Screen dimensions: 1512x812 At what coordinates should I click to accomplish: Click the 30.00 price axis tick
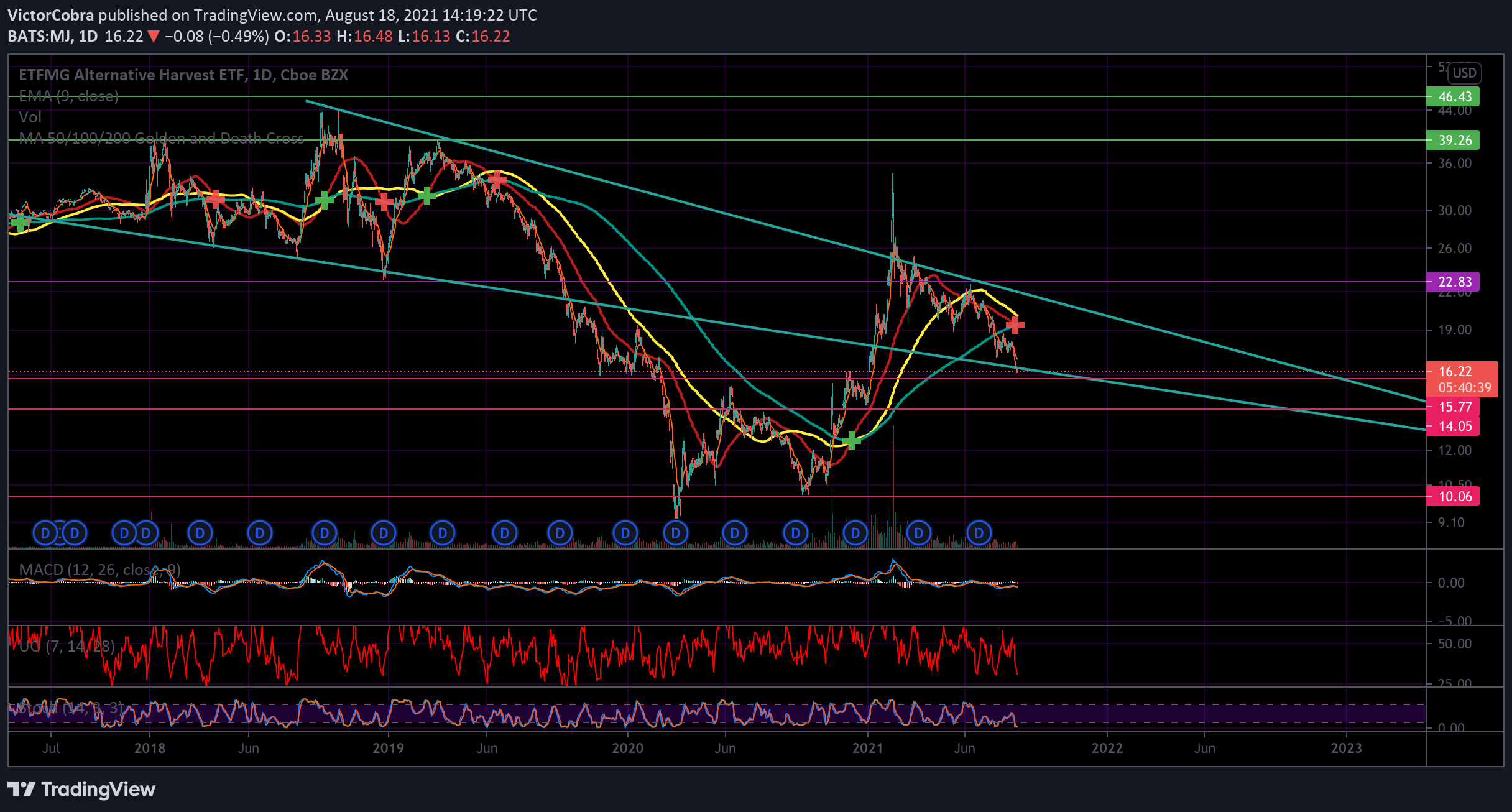pos(1455,210)
